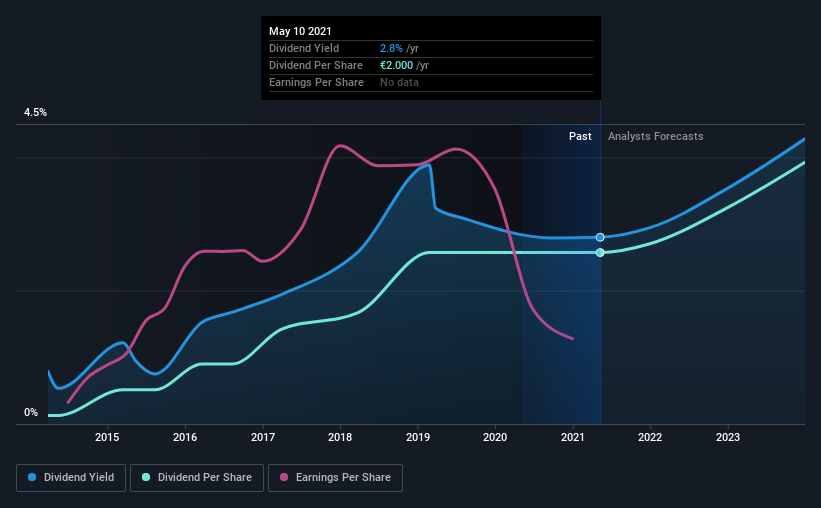This screenshot has width=821, height=508.
Task: Click the 2015 x-axis label
Action: click(x=107, y=437)
